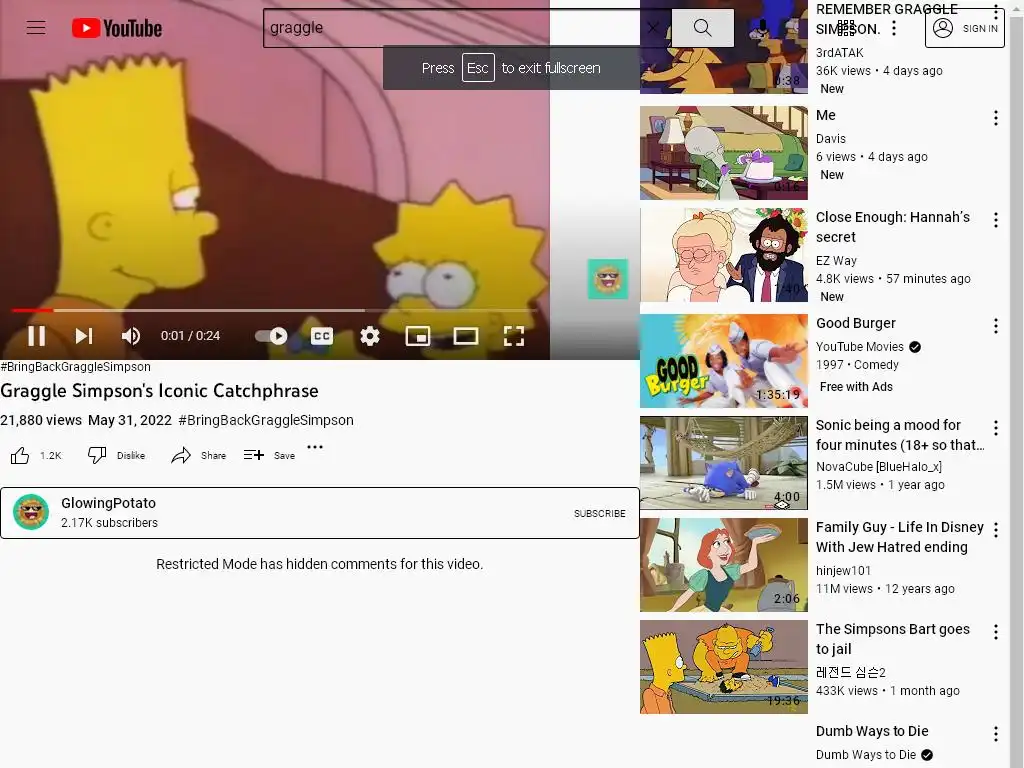Open Family Guy - Life In Disney title

pos(900,537)
